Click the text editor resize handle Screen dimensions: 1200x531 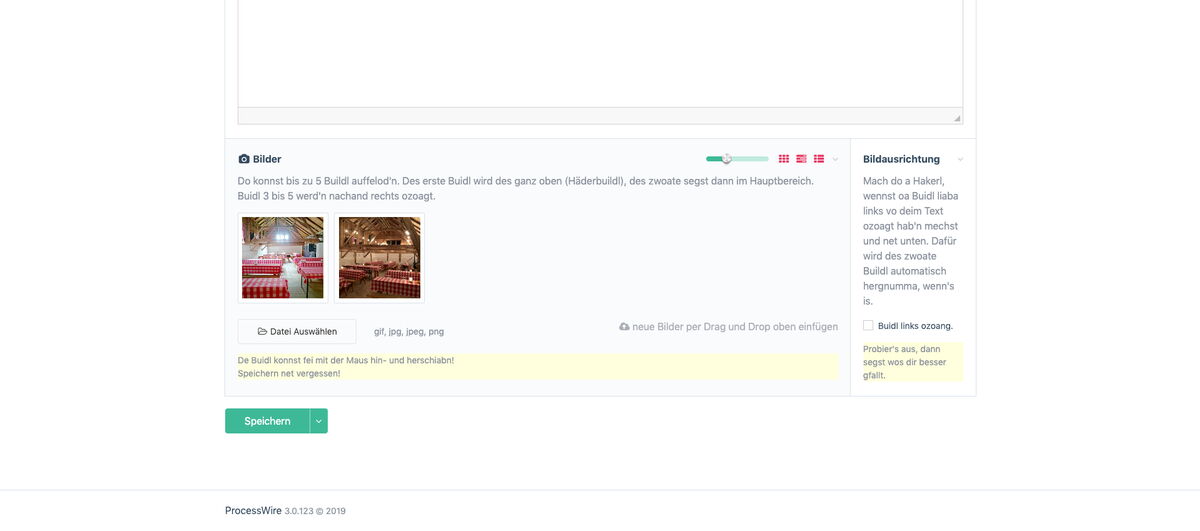point(957,118)
